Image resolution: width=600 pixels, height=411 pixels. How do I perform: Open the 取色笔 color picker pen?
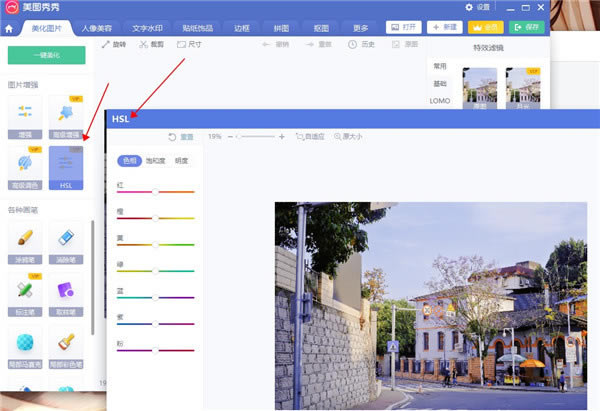tap(66, 295)
